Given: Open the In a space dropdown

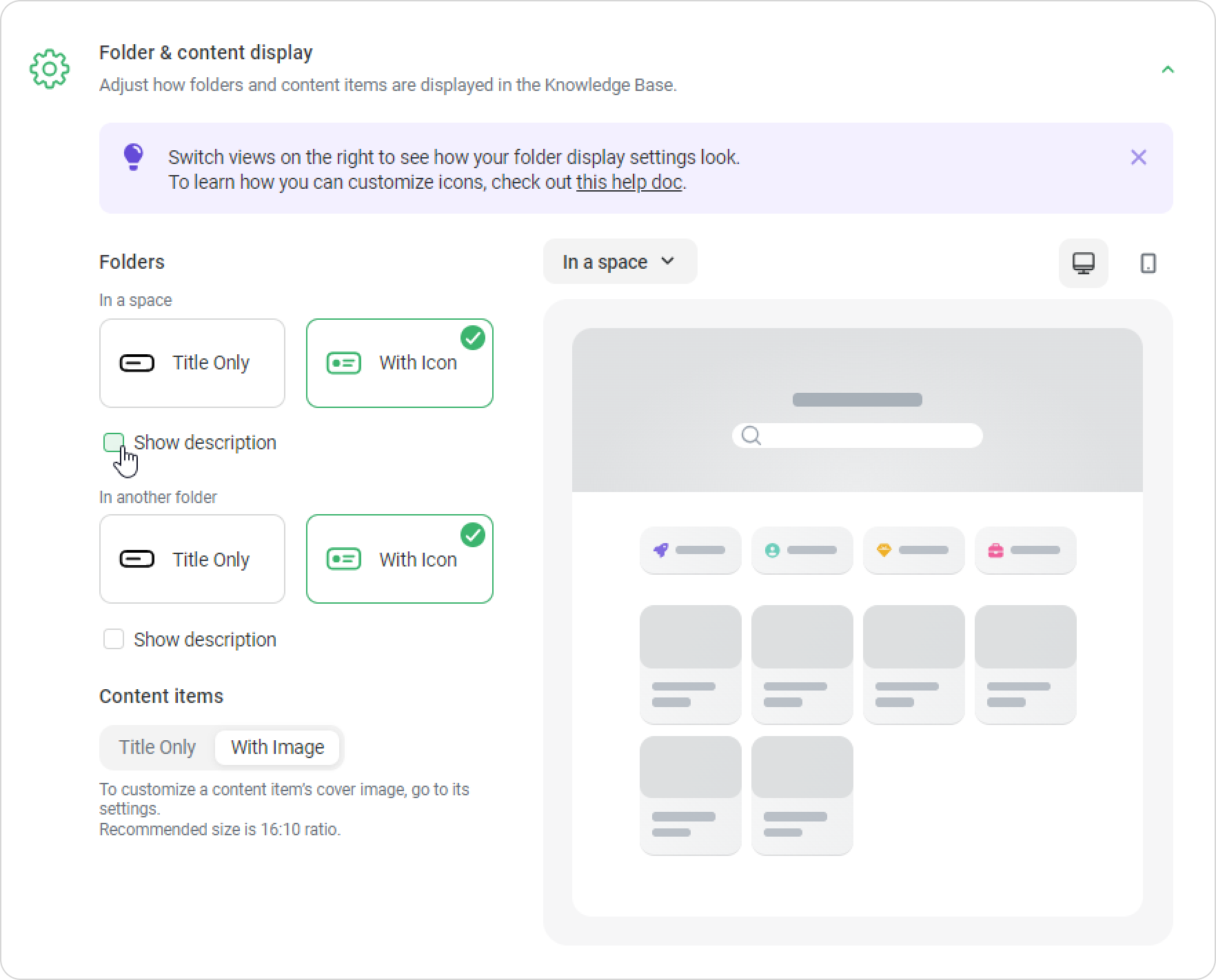Looking at the screenshot, I should [620, 262].
